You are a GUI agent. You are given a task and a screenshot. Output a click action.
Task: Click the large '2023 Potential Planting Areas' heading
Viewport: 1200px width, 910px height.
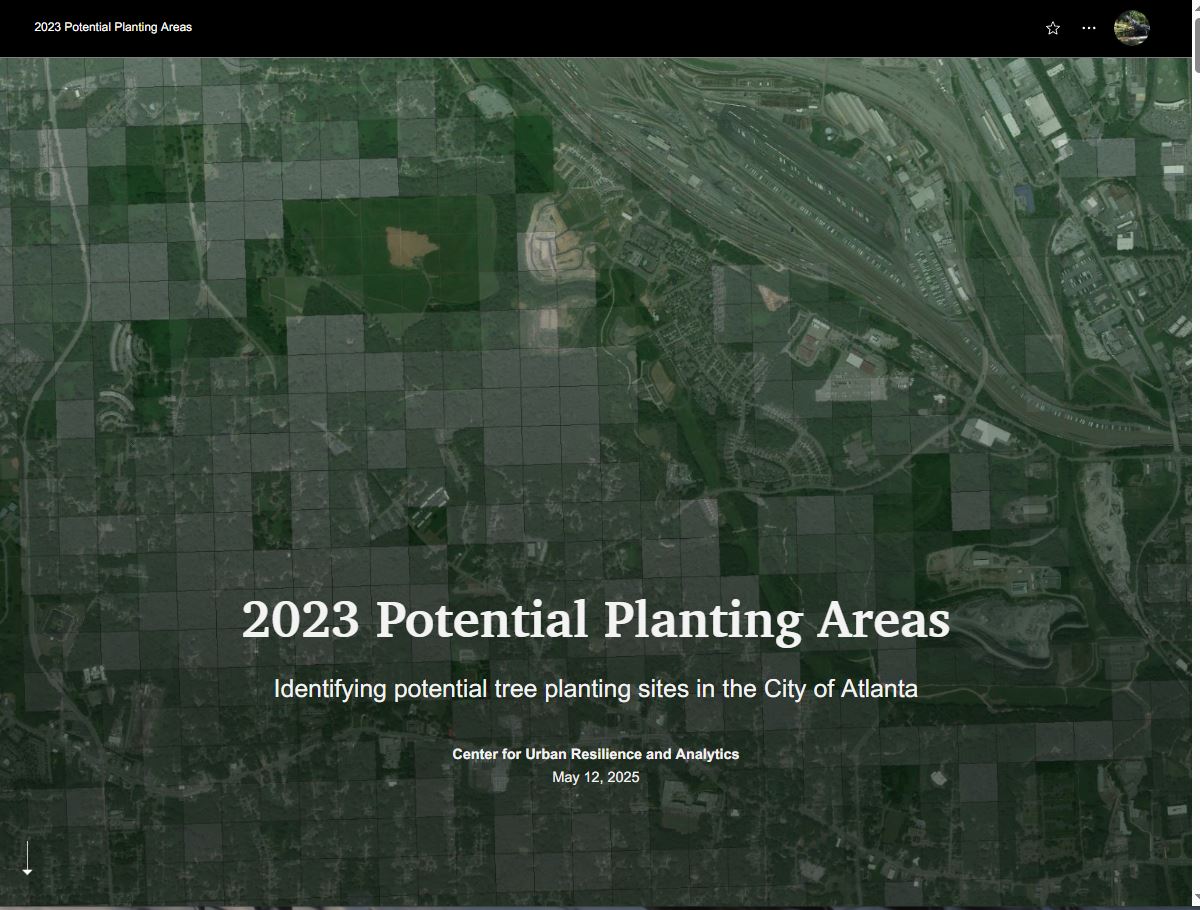[x=595, y=619]
